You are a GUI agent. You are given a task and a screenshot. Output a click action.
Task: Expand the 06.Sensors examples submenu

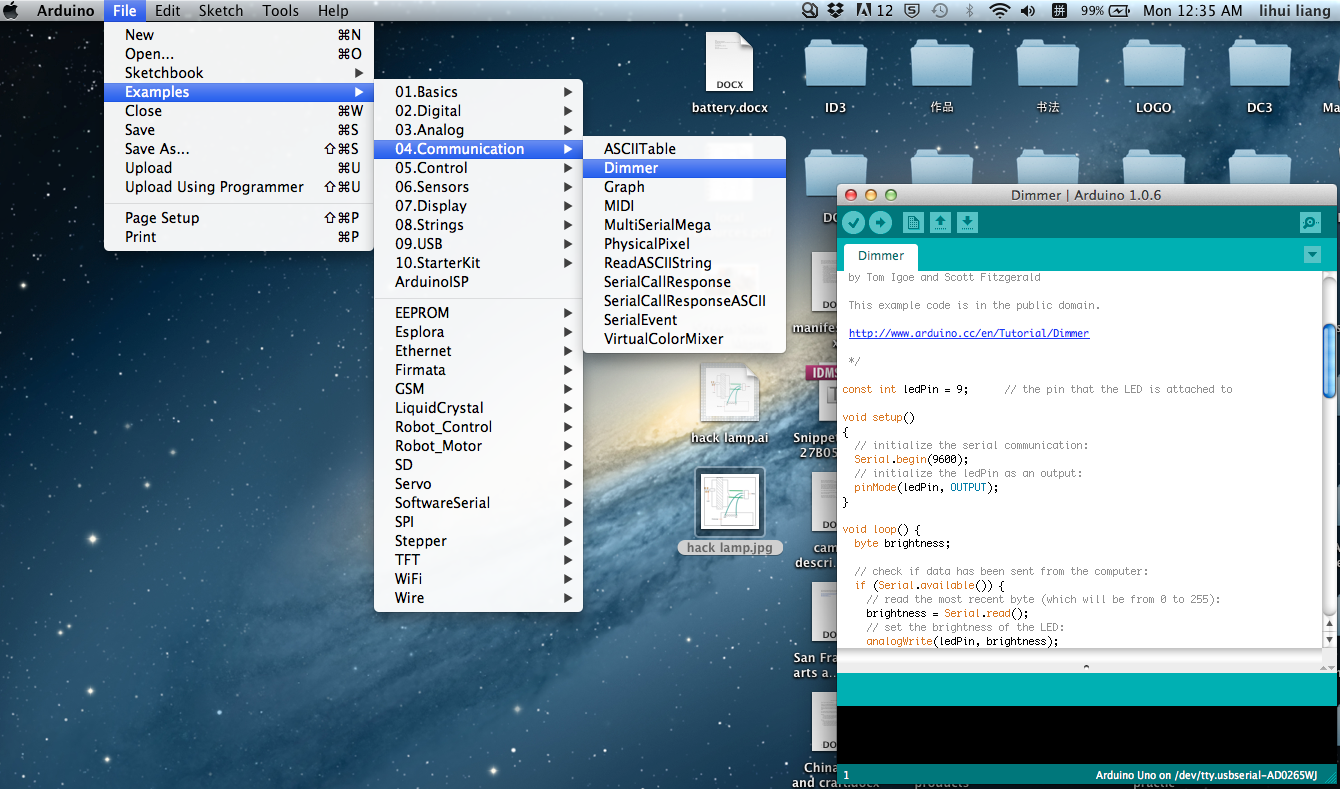click(478, 187)
